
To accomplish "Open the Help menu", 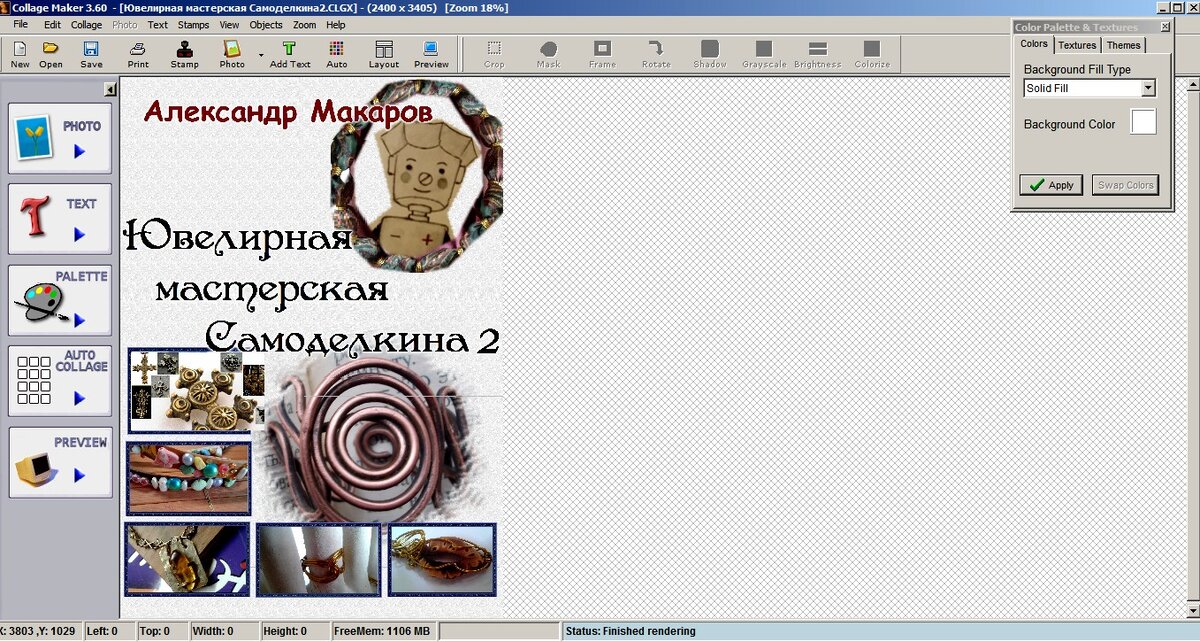I will click(x=336, y=24).
